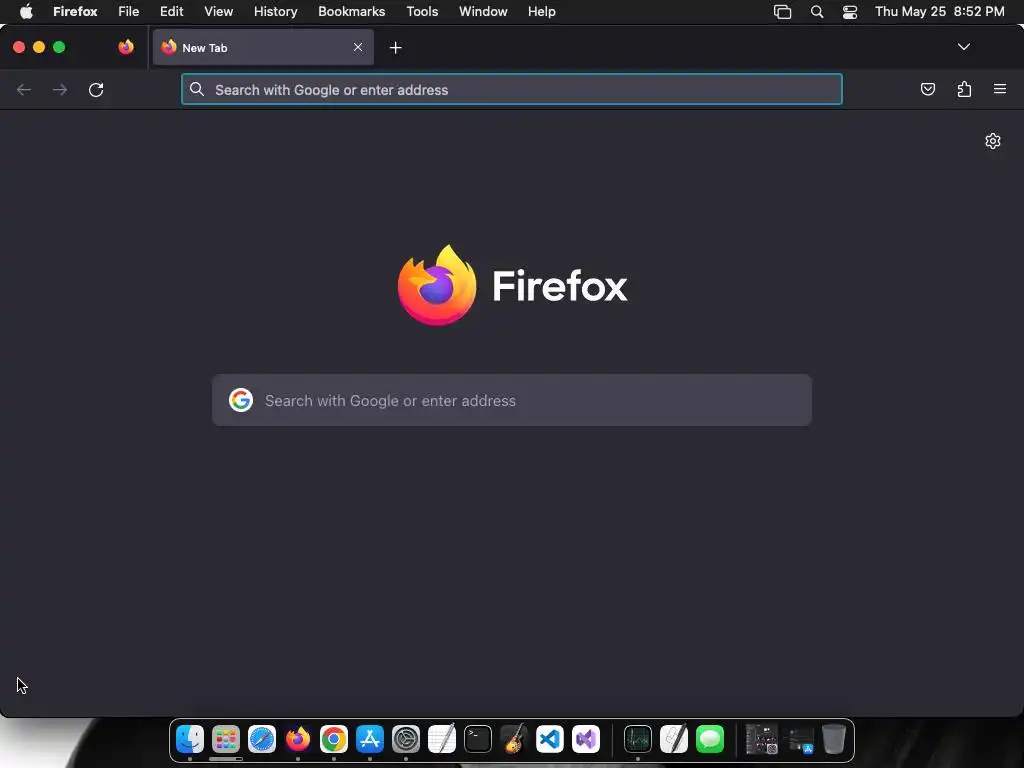Open the Bookmarks menu
Screen dimensions: 1024x768
coord(351,11)
